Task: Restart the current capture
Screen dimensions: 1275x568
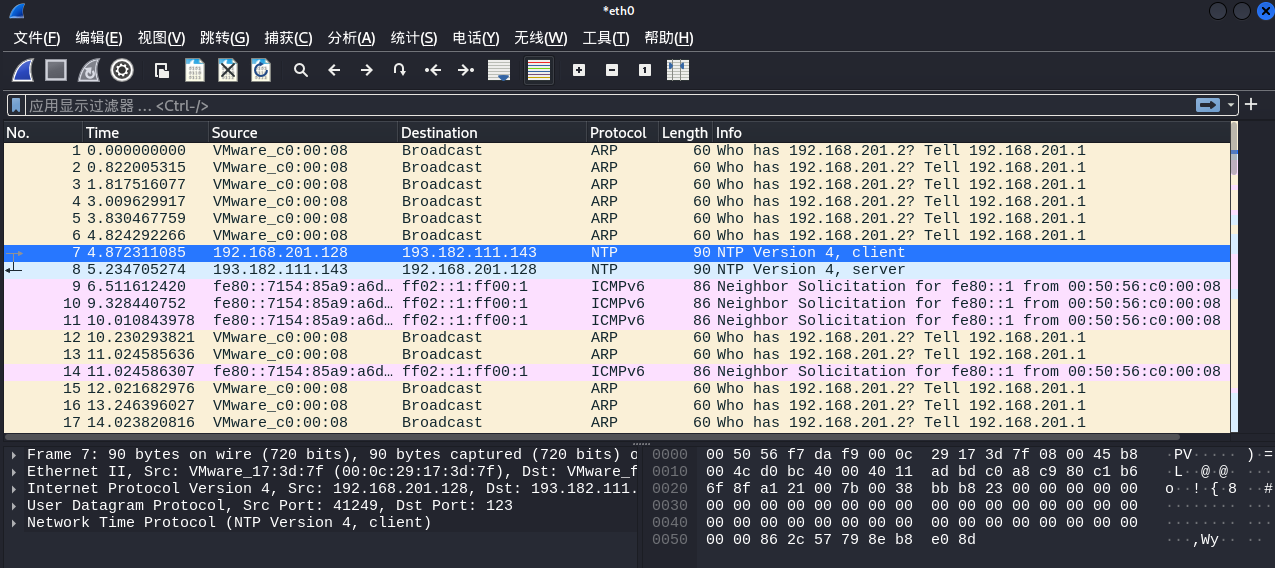Action: [x=89, y=70]
